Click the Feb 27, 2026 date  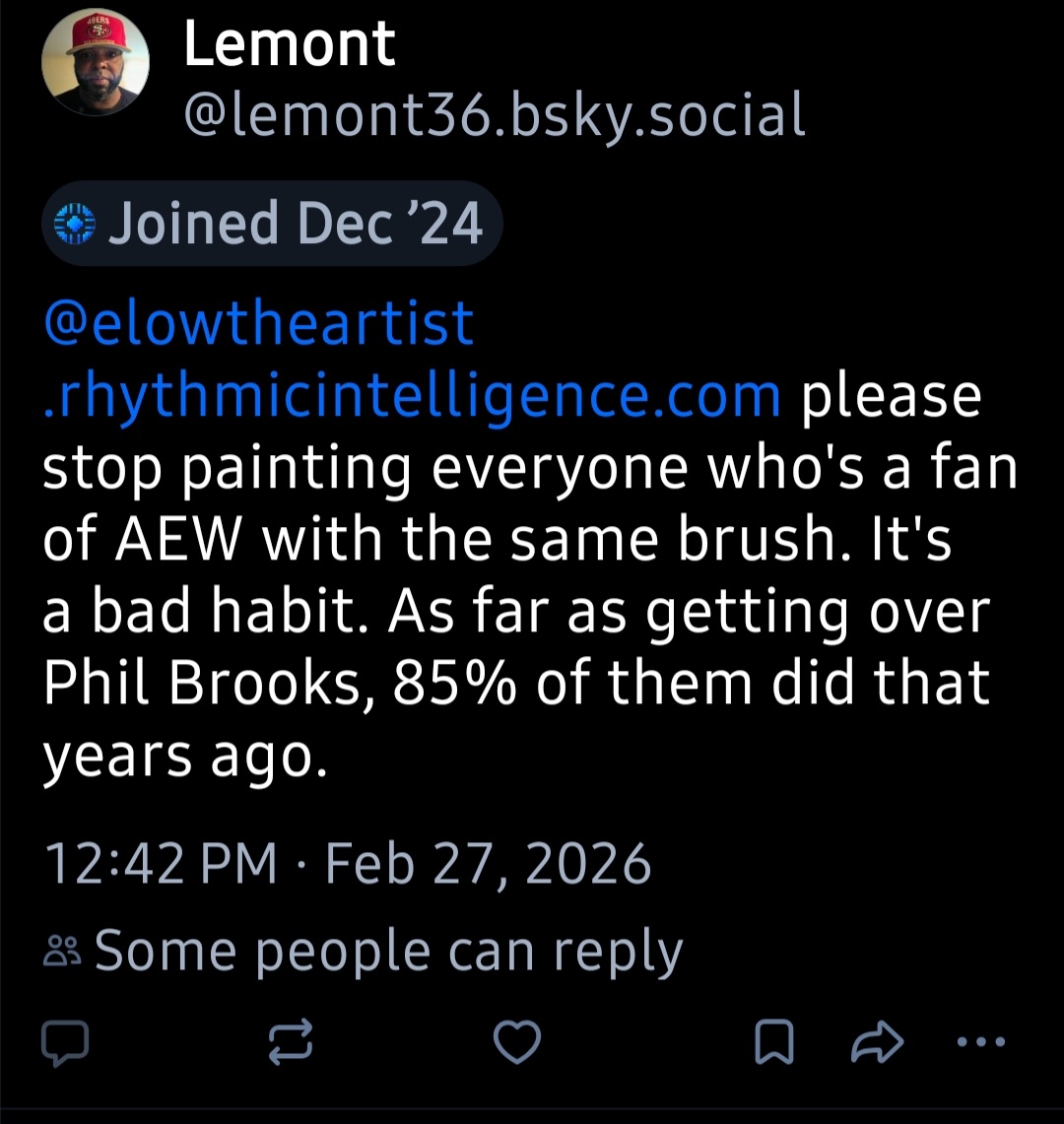click(488, 864)
